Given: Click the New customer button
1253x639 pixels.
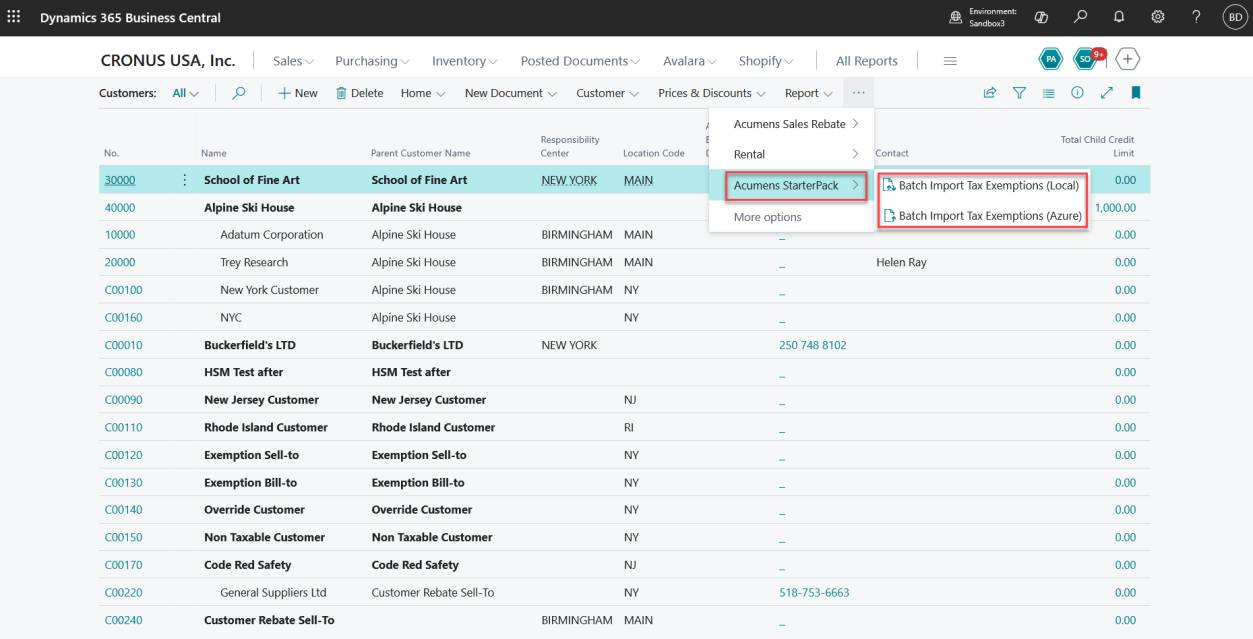Looking at the screenshot, I should (x=298, y=93).
